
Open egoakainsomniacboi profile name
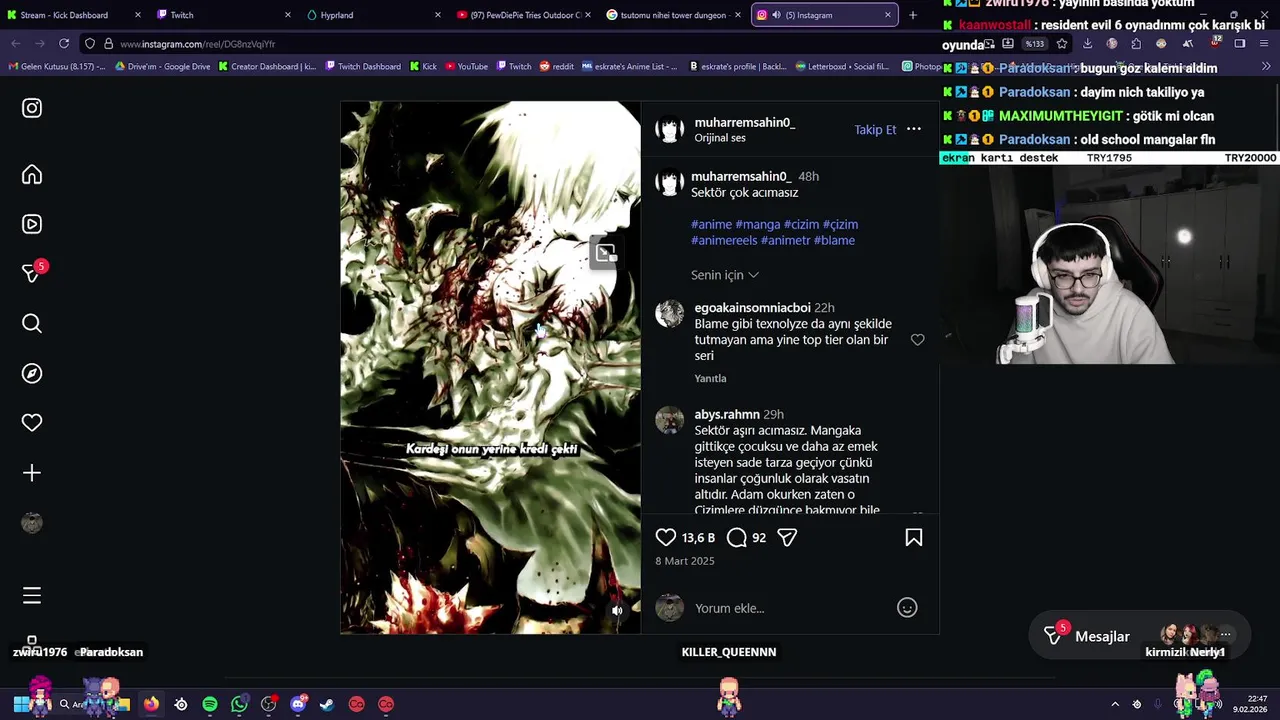click(752, 308)
